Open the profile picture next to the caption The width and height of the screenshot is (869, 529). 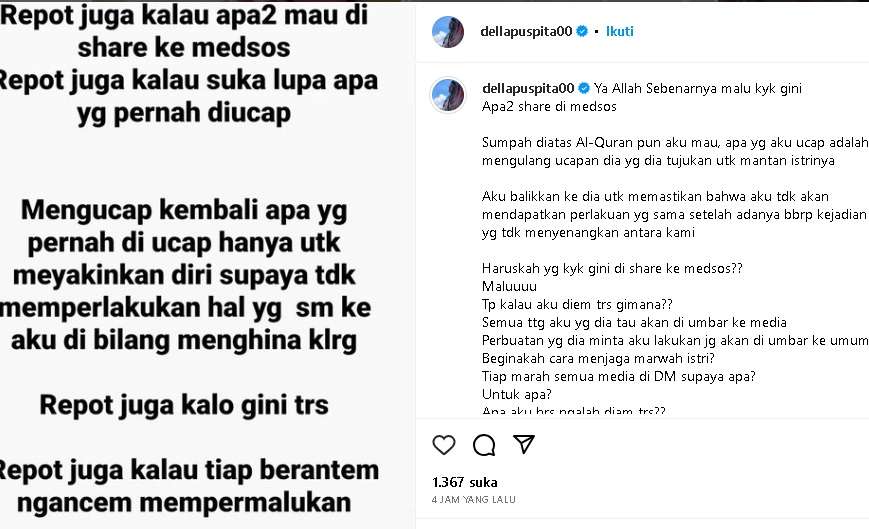coord(448,95)
